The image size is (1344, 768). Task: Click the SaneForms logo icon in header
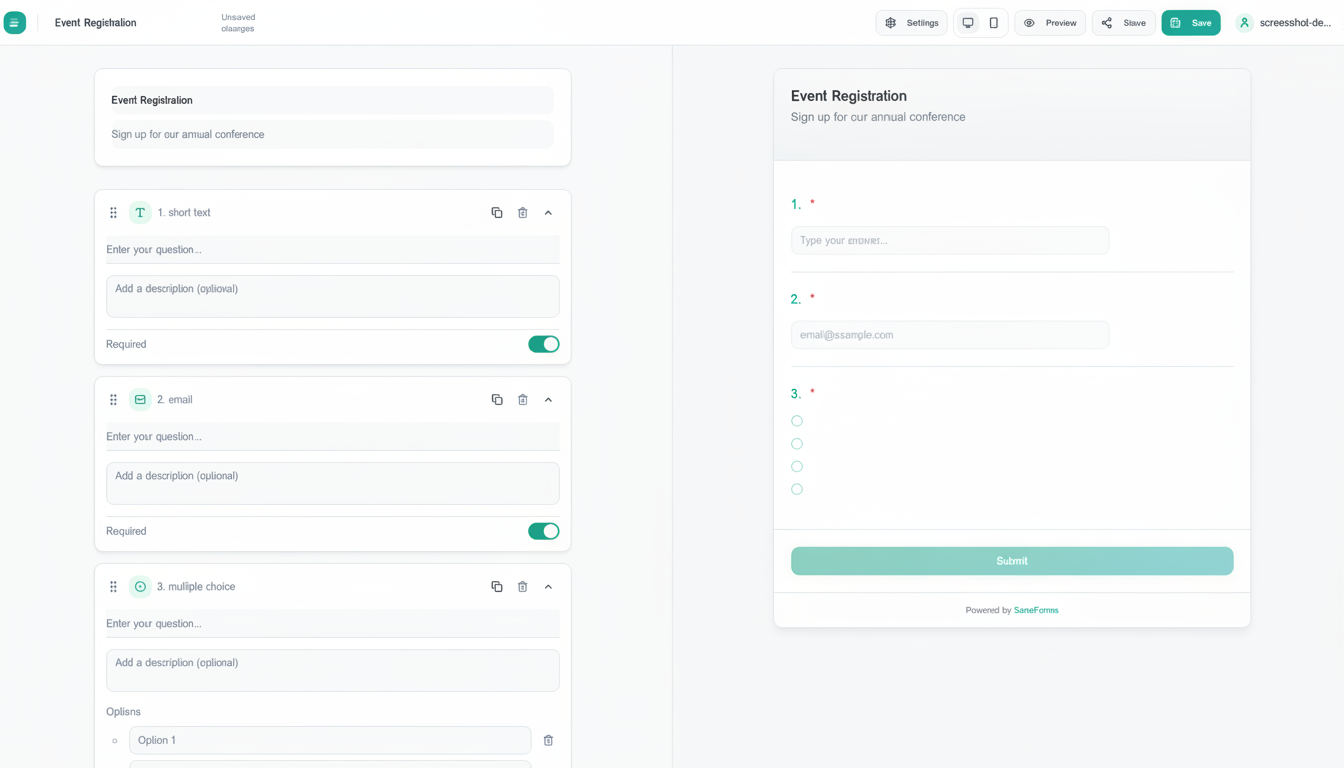click(x=15, y=23)
